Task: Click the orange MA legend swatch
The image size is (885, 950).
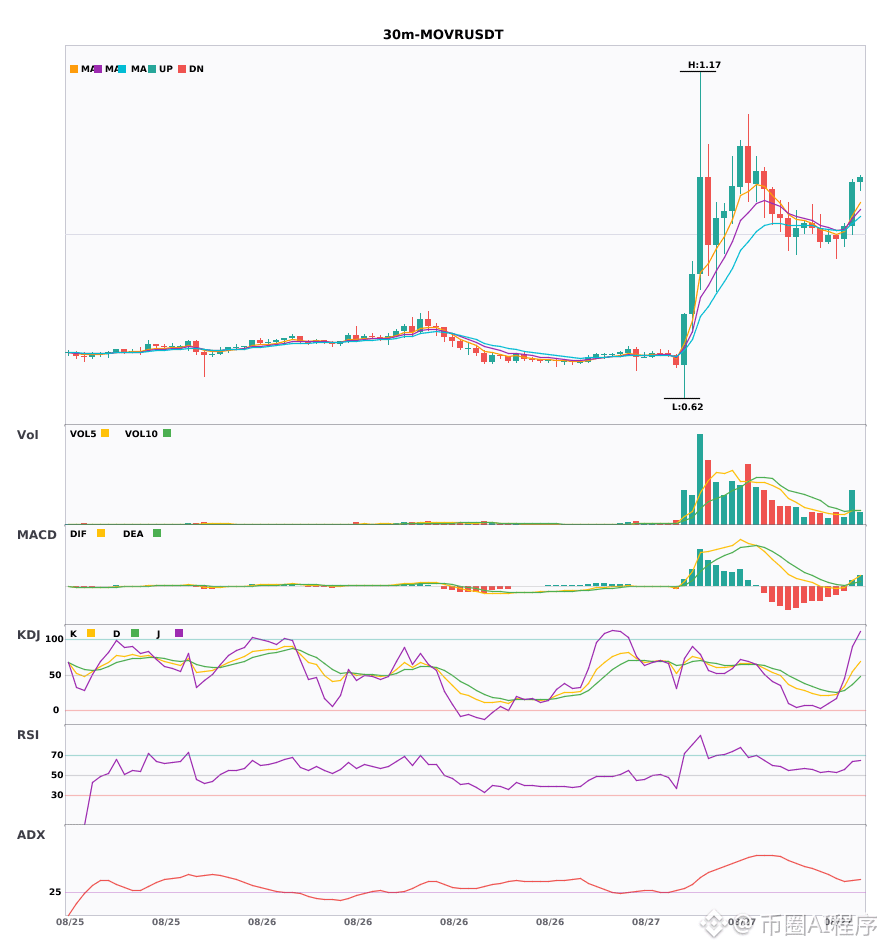Action: tap(74, 69)
